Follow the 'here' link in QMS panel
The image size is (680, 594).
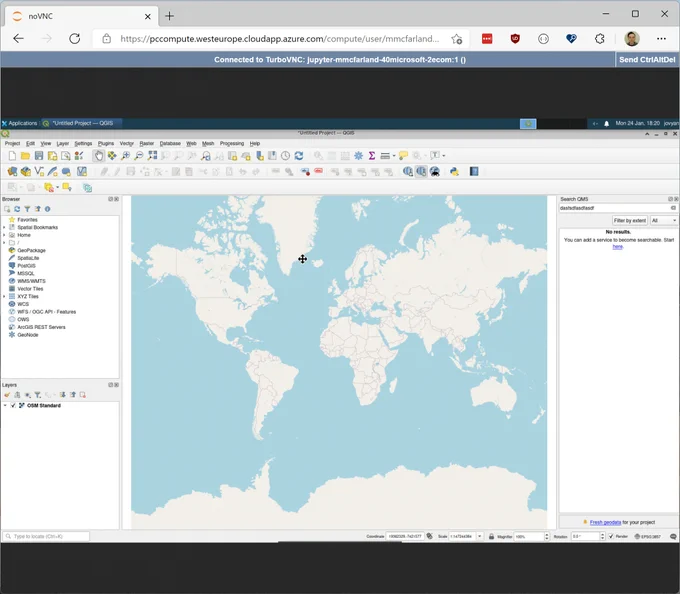[x=618, y=247]
